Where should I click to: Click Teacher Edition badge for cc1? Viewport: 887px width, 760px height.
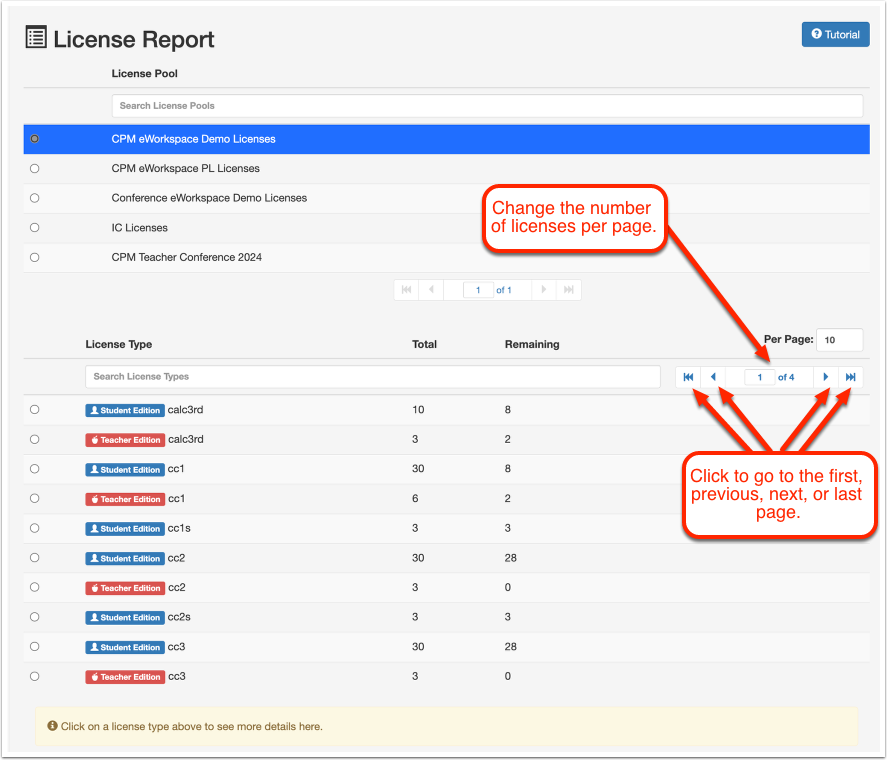(125, 499)
